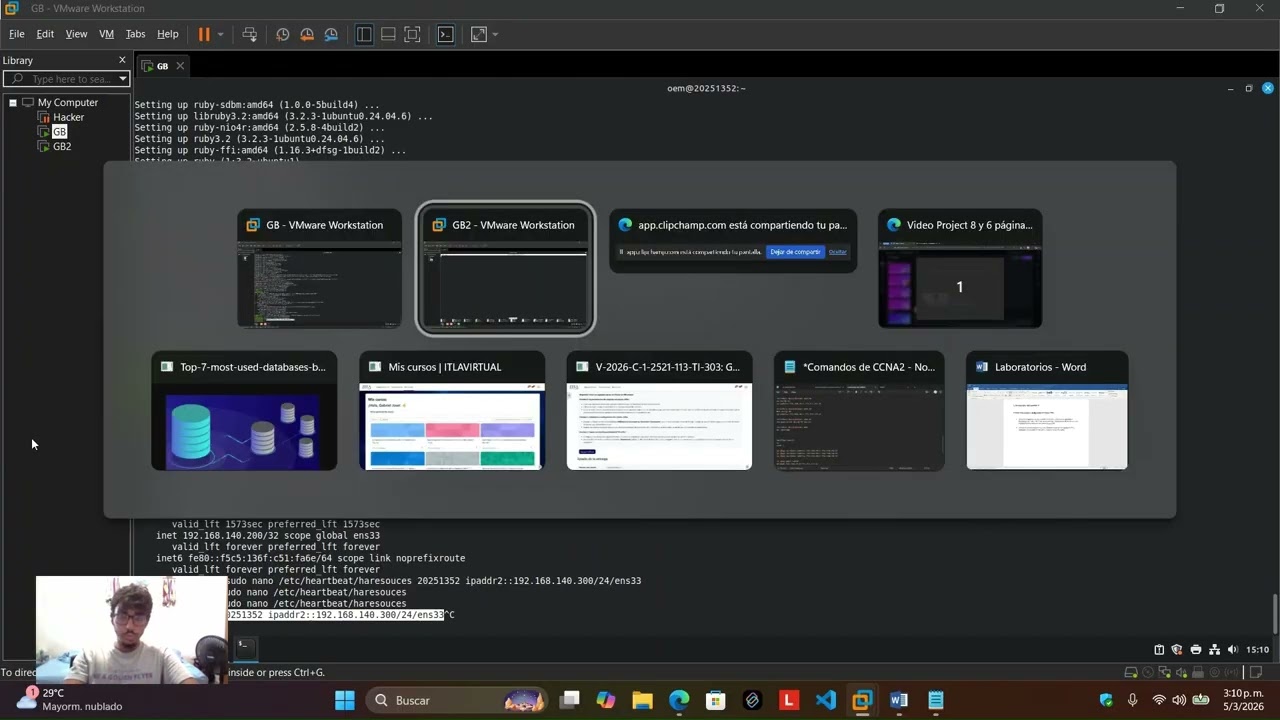Open Word from the taskbar
The image size is (1280, 720).
(899, 700)
